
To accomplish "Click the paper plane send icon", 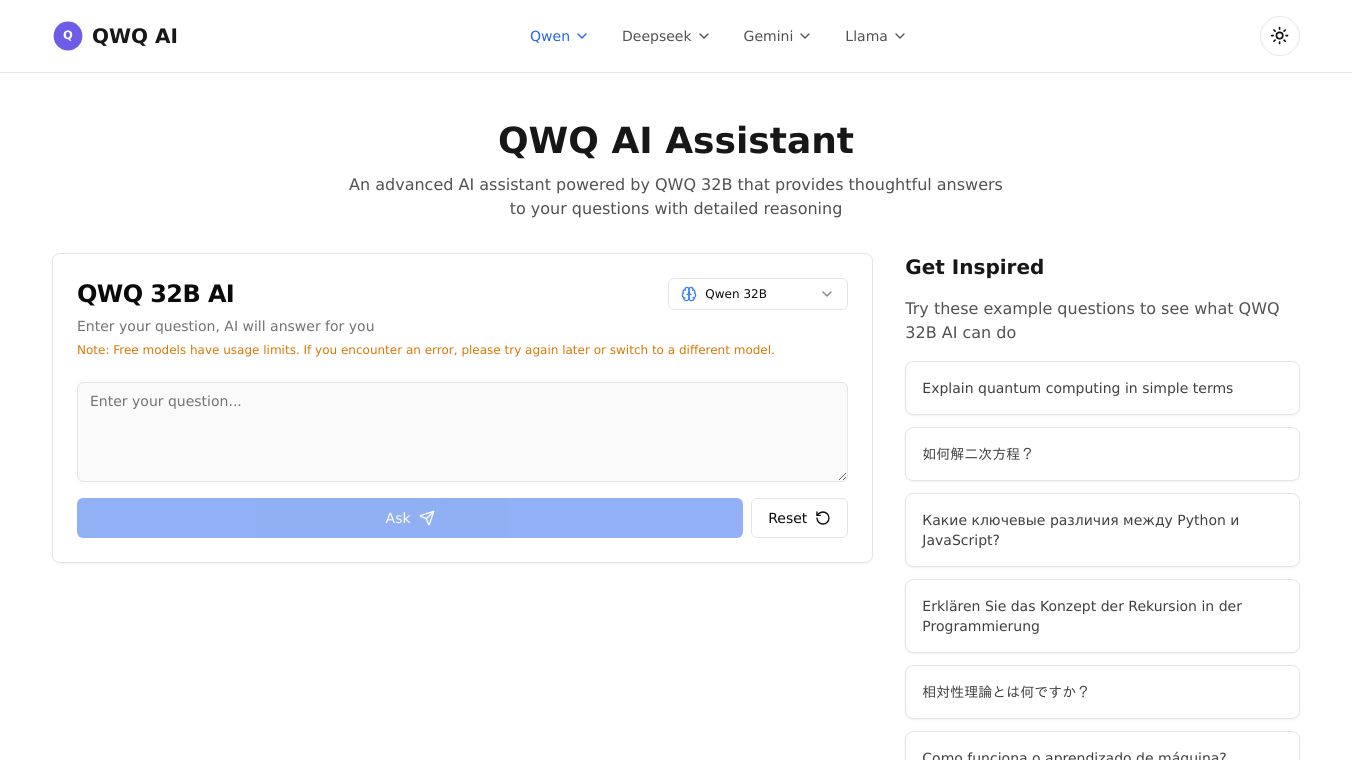I will click(427, 518).
